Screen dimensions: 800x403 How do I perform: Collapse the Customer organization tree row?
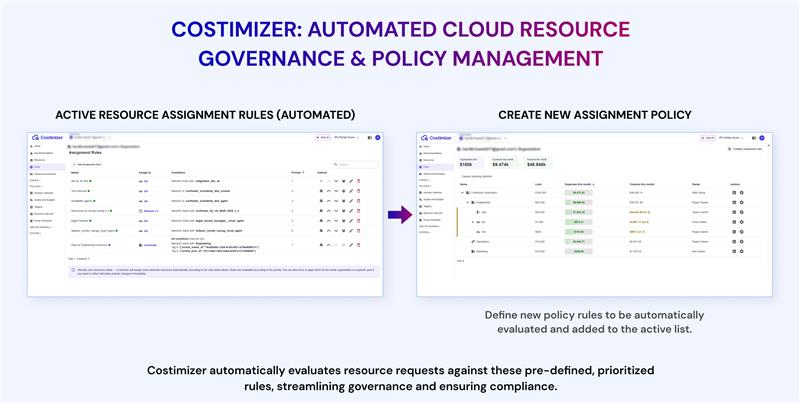coord(463,192)
